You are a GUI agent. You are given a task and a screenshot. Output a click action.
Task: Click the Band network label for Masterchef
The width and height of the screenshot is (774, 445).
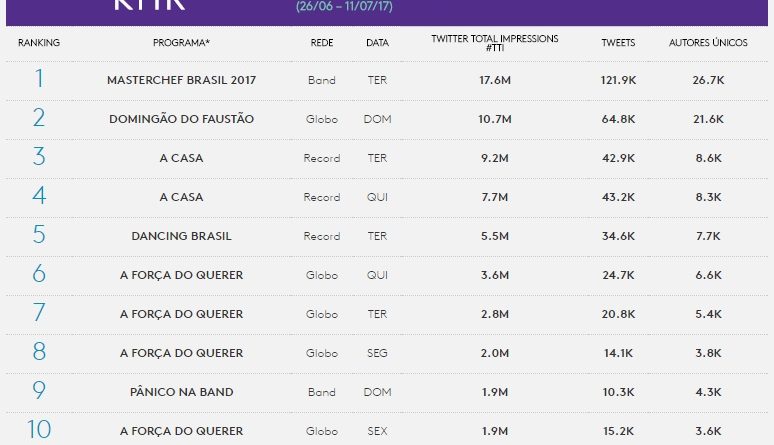pos(322,80)
